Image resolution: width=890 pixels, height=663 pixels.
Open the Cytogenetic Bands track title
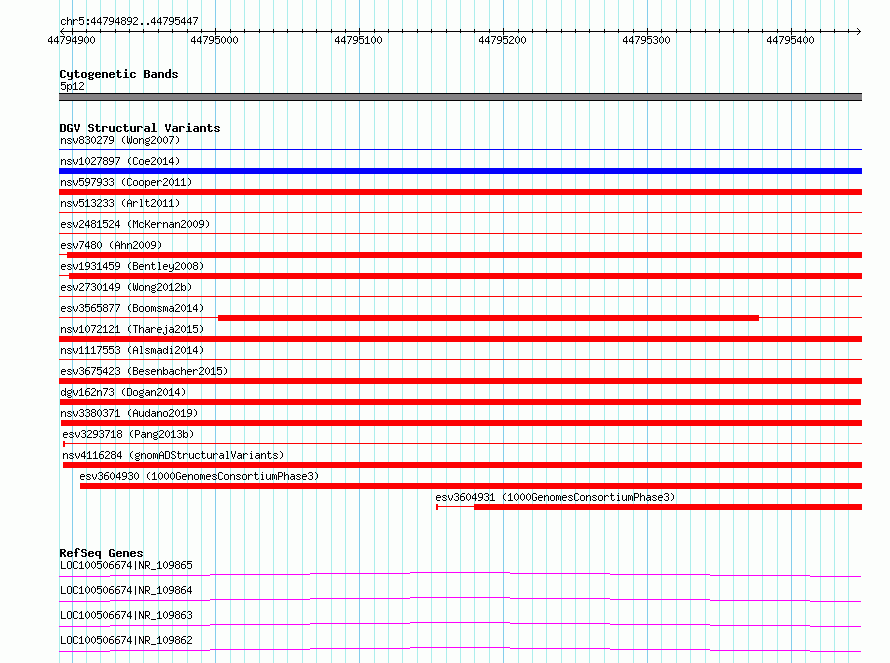pos(119,74)
